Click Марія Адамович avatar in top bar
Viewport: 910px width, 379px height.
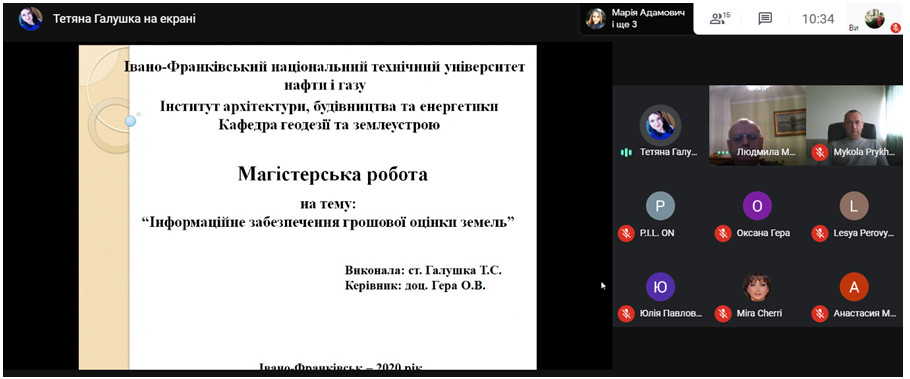pyautogui.click(x=595, y=19)
